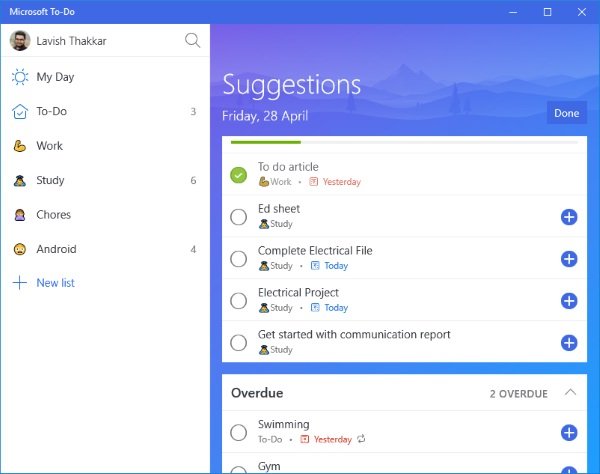Image resolution: width=600 pixels, height=474 pixels.
Task: Click the Android count 4
Action: [193, 249]
